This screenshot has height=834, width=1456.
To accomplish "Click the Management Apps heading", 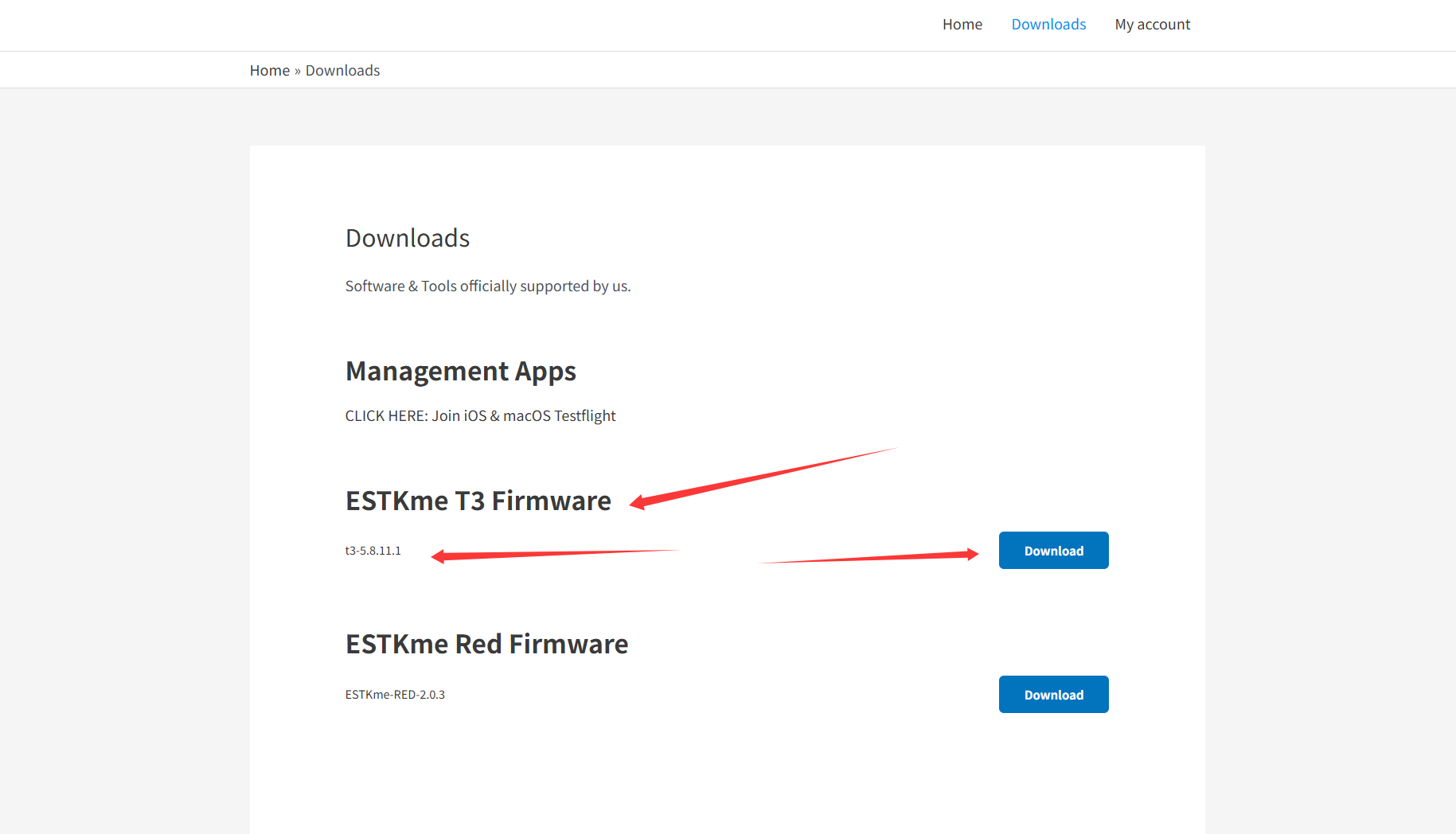I will click(x=460, y=371).
